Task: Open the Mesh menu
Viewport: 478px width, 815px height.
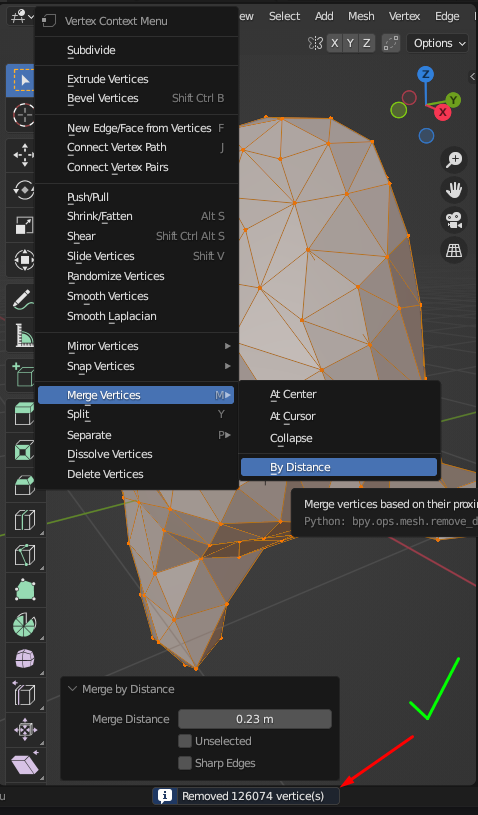Action: pyautogui.click(x=361, y=16)
